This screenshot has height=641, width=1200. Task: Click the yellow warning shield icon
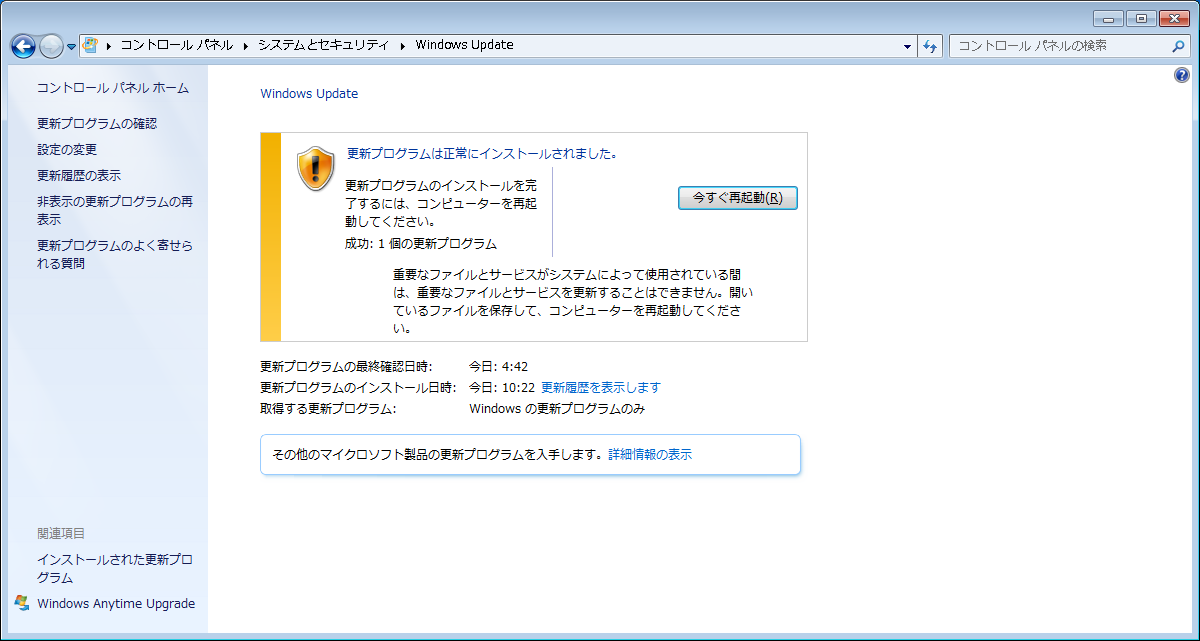coord(316,168)
